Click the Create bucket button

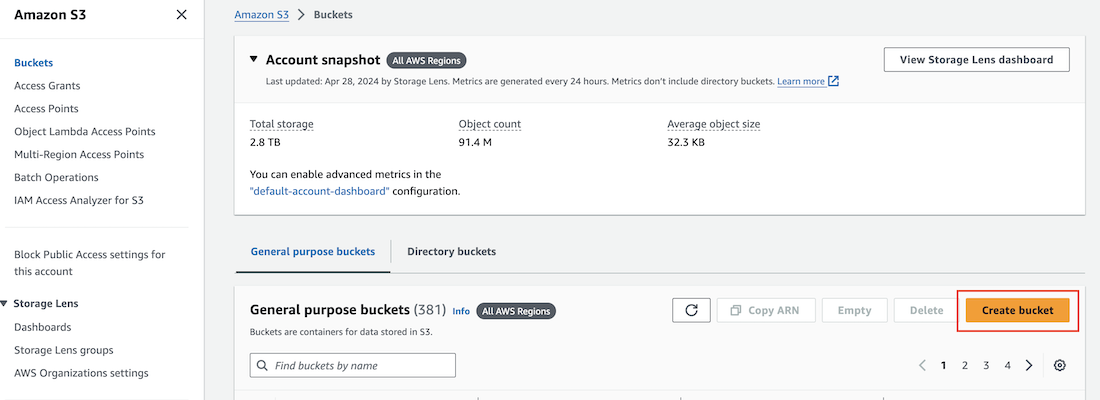tap(1017, 310)
